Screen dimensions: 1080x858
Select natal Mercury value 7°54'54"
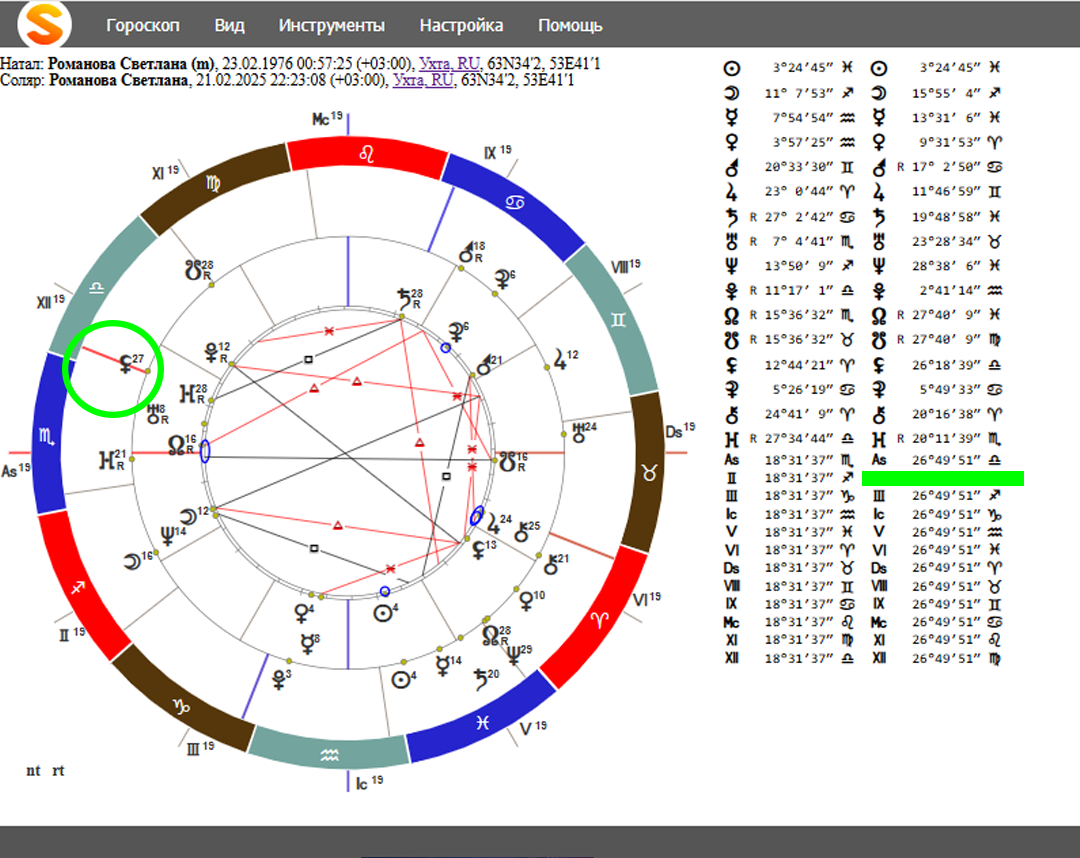pyautogui.click(x=802, y=118)
